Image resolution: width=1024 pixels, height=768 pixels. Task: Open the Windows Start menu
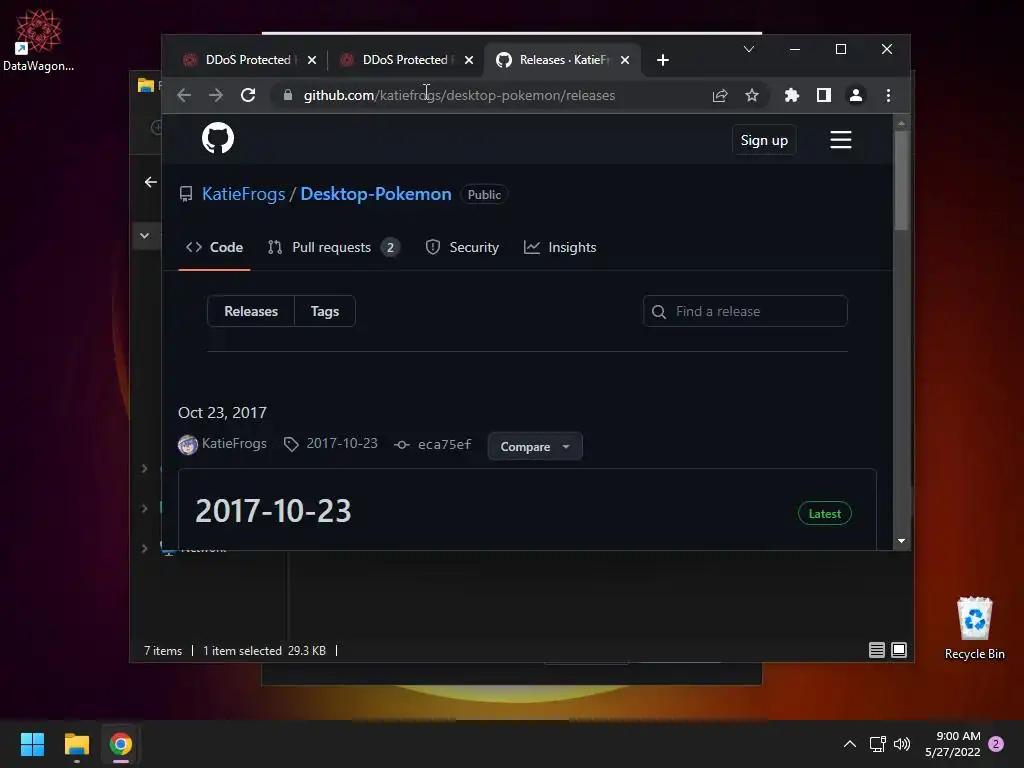[x=32, y=744]
